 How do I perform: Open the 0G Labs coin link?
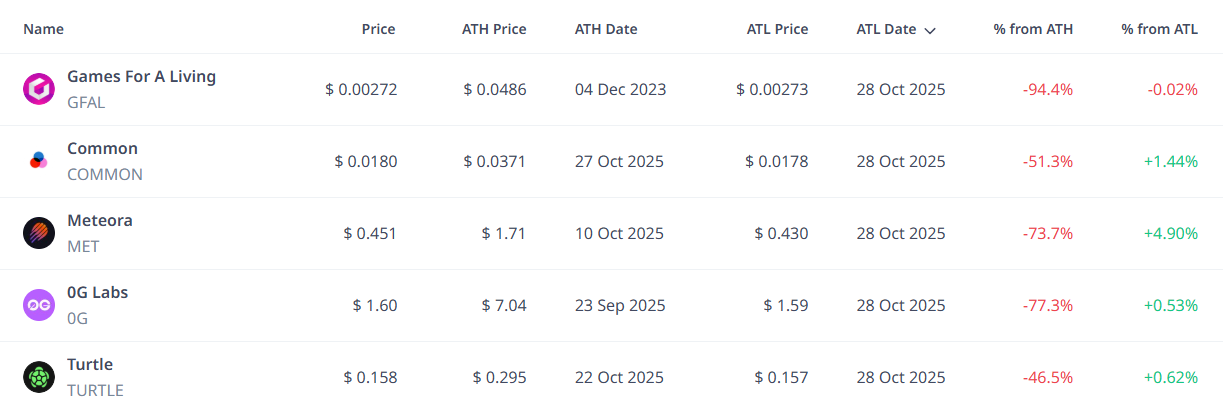coord(97,292)
